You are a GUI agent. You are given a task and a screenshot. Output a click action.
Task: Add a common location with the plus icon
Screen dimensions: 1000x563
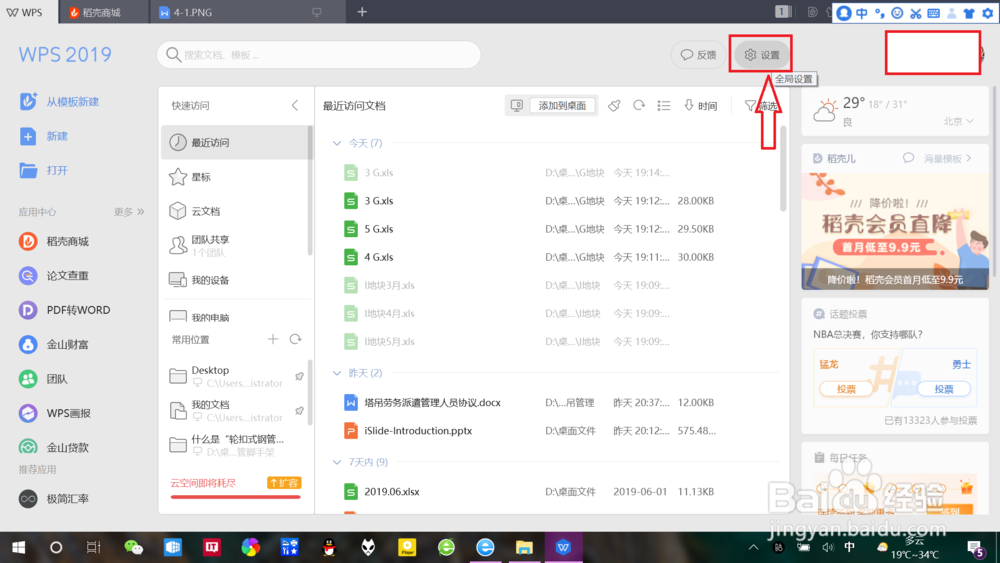[x=273, y=339]
